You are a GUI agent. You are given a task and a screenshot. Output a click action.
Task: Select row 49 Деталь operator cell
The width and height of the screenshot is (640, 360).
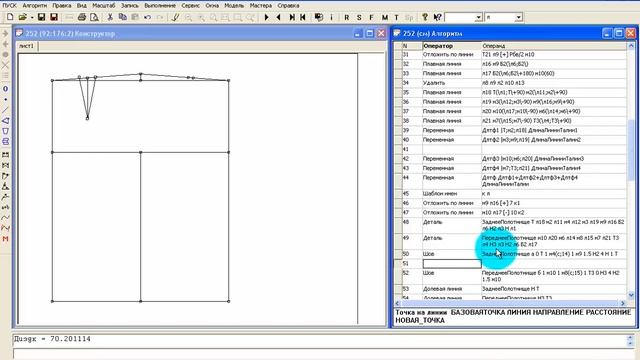[x=452, y=241]
